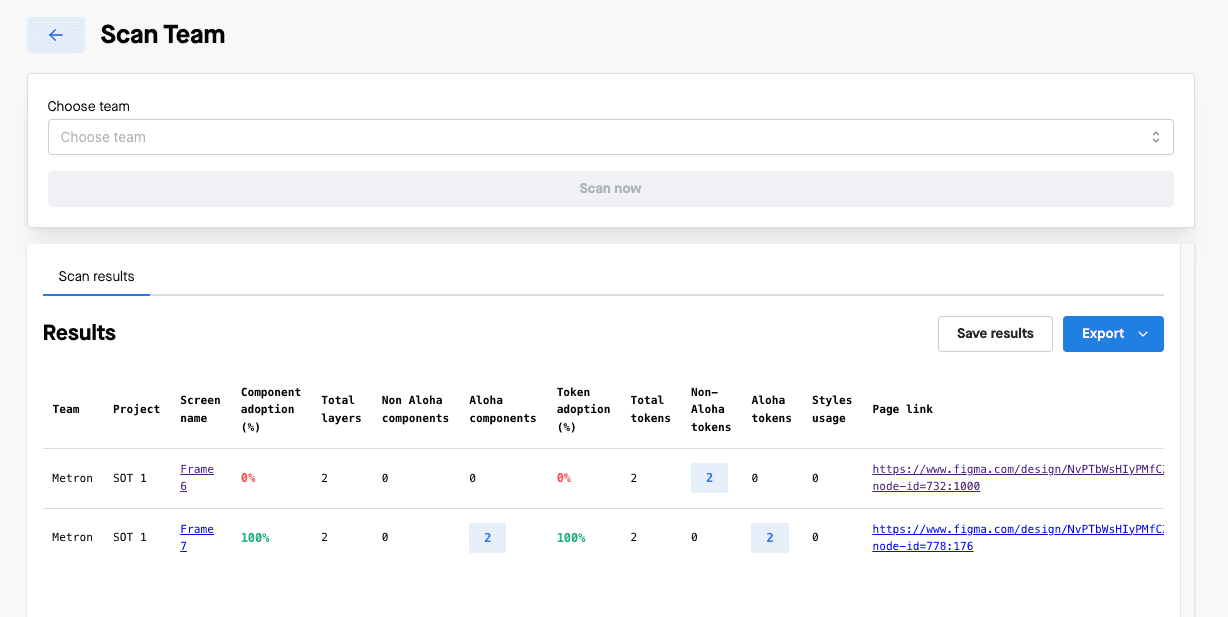
Task: Open the Choose team dropdown
Action: (610, 137)
